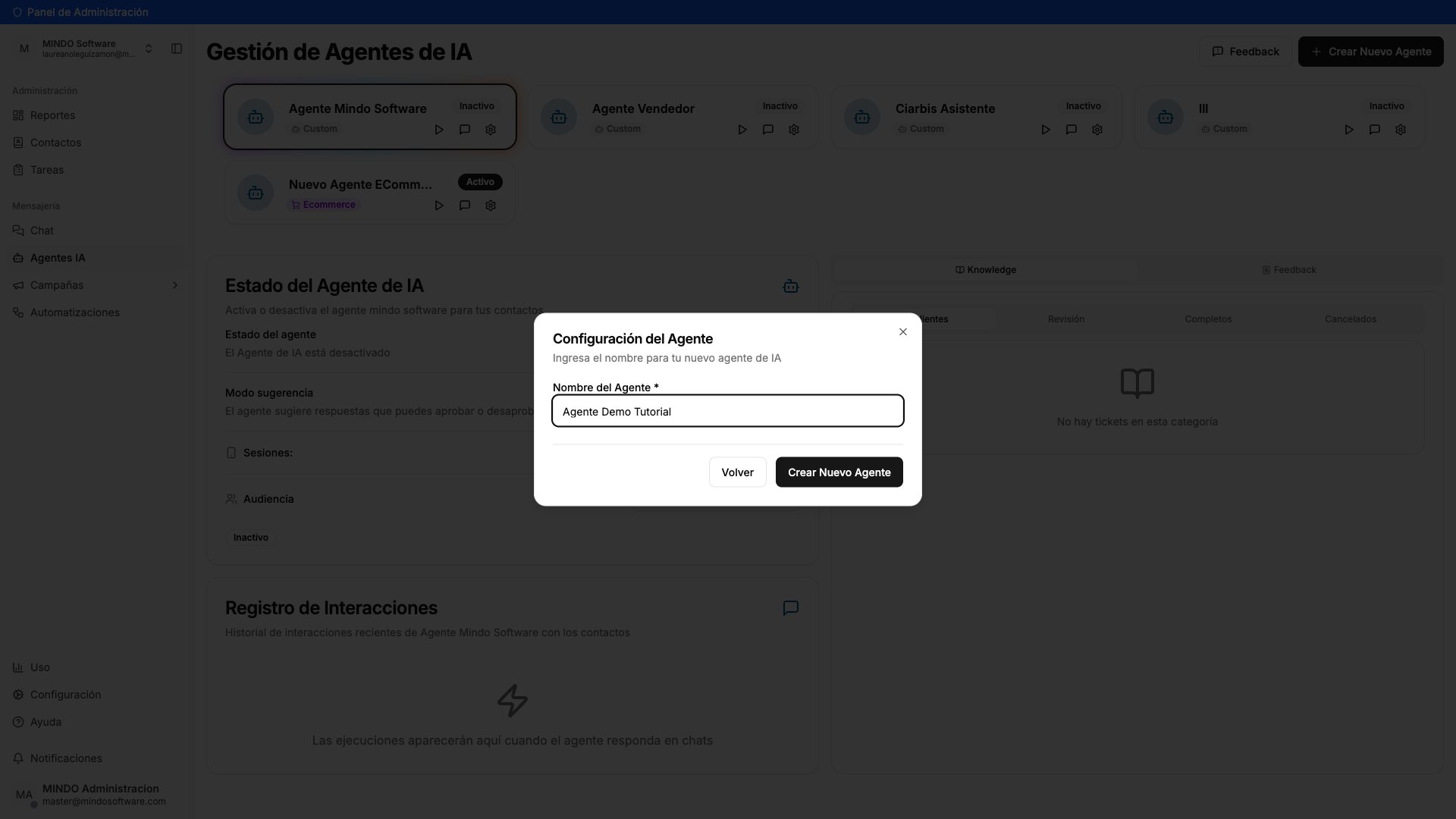1456x819 pixels.
Task: Switch to the right panel Feedback tab
Action: coord(1288,270)
